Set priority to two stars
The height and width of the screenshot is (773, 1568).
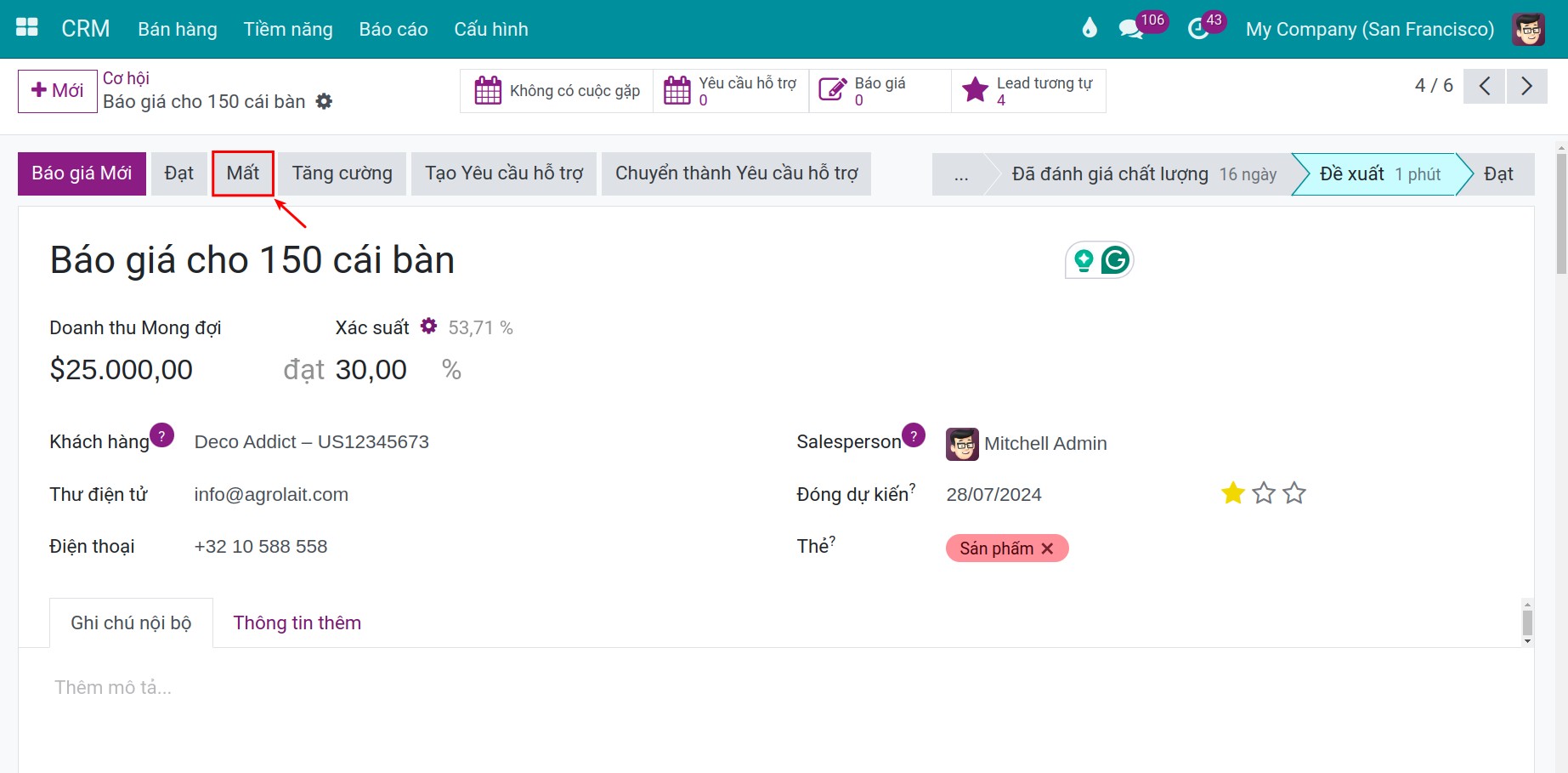[x=1264, y=493]
